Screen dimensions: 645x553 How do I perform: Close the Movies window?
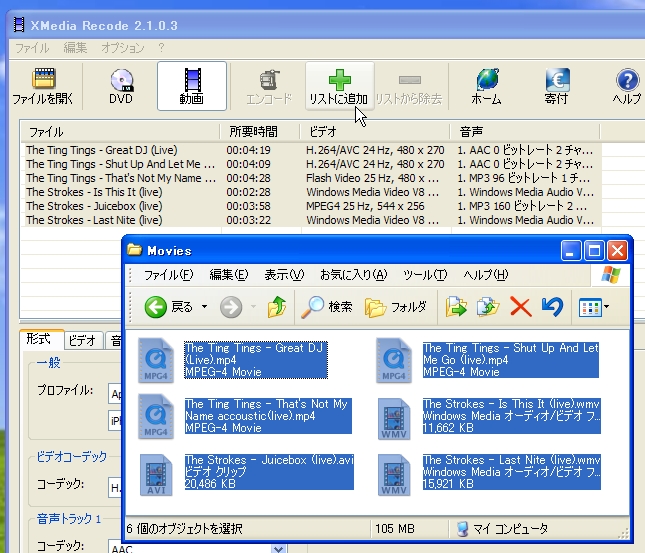(617, 250)
